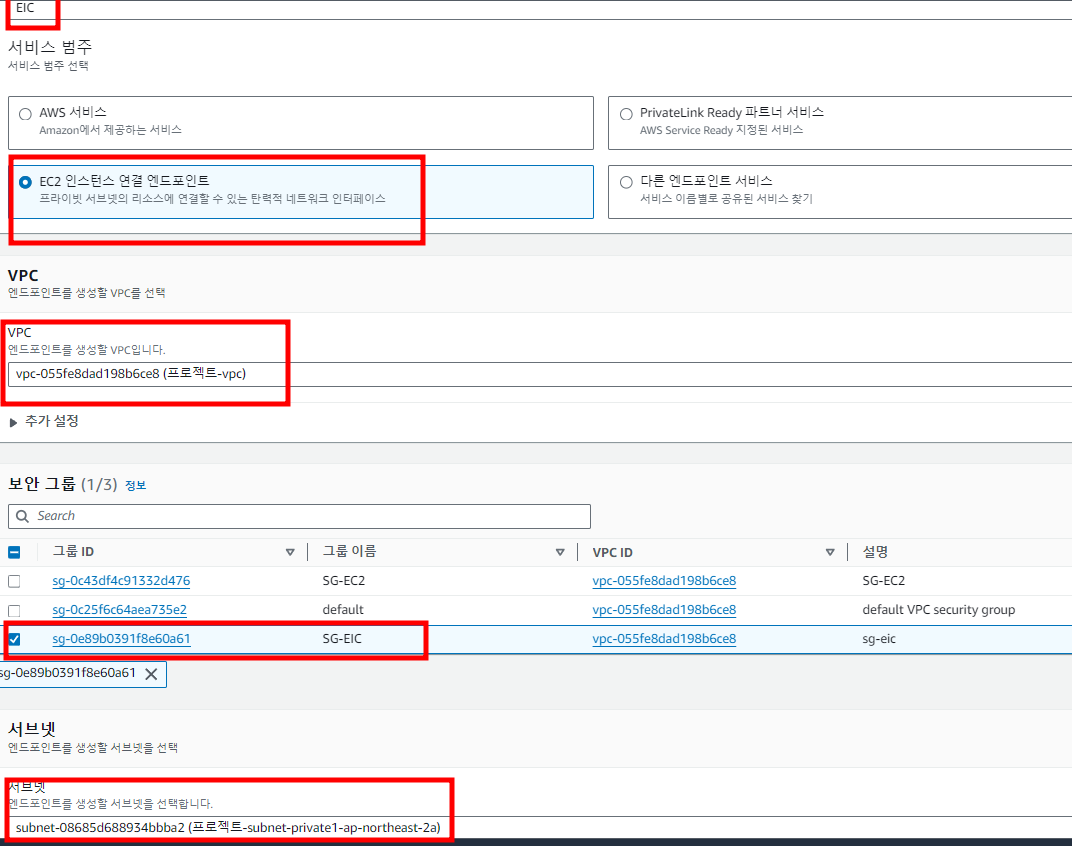Click the security group Search field
Screen dimensions: 1072x846
pos(299,516)
